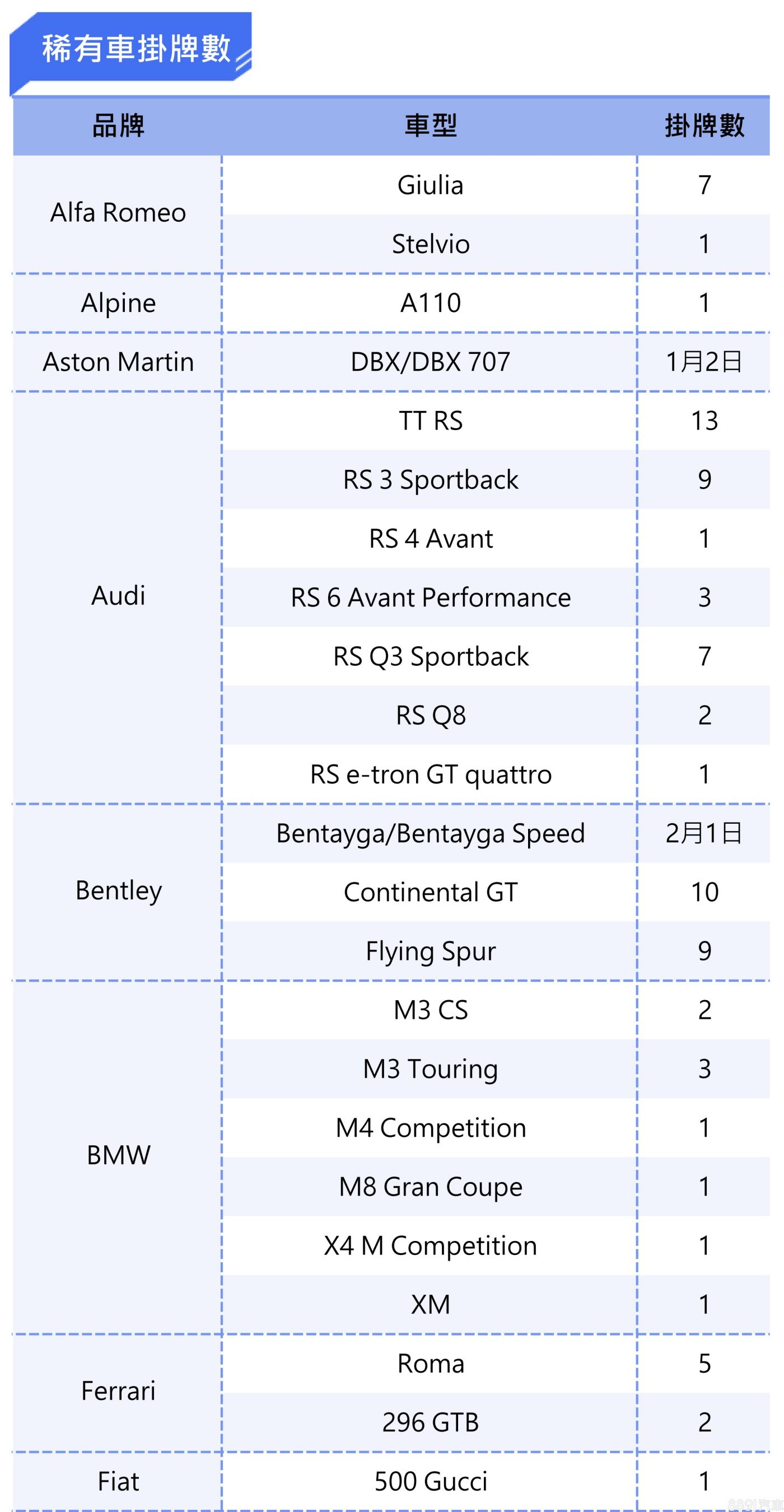Click the Aston Martin brand cell
Screen dimensions: 784x1512
(x=118, y=362)
